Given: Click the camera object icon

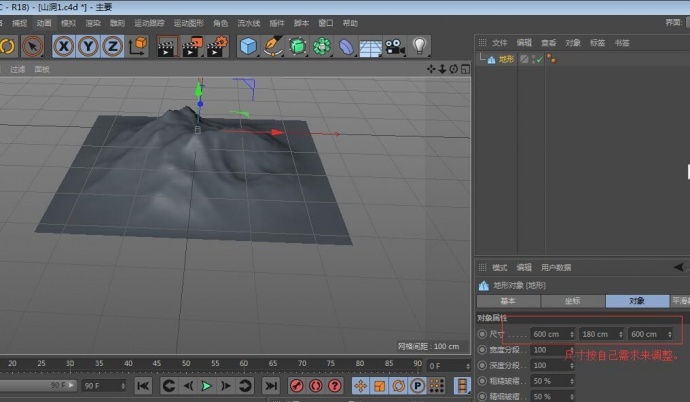Looking at the screenshot, I should 395,46.
